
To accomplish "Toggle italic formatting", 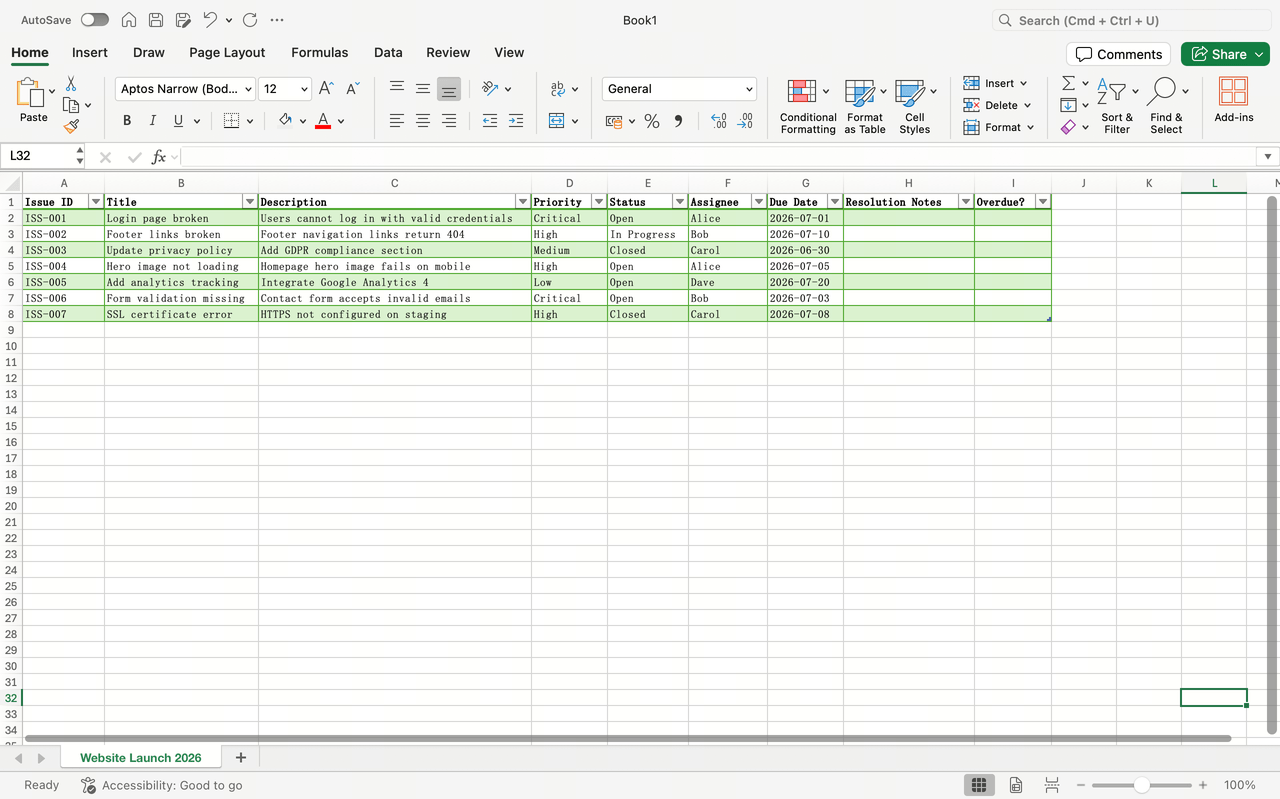I will pos(152,121).
